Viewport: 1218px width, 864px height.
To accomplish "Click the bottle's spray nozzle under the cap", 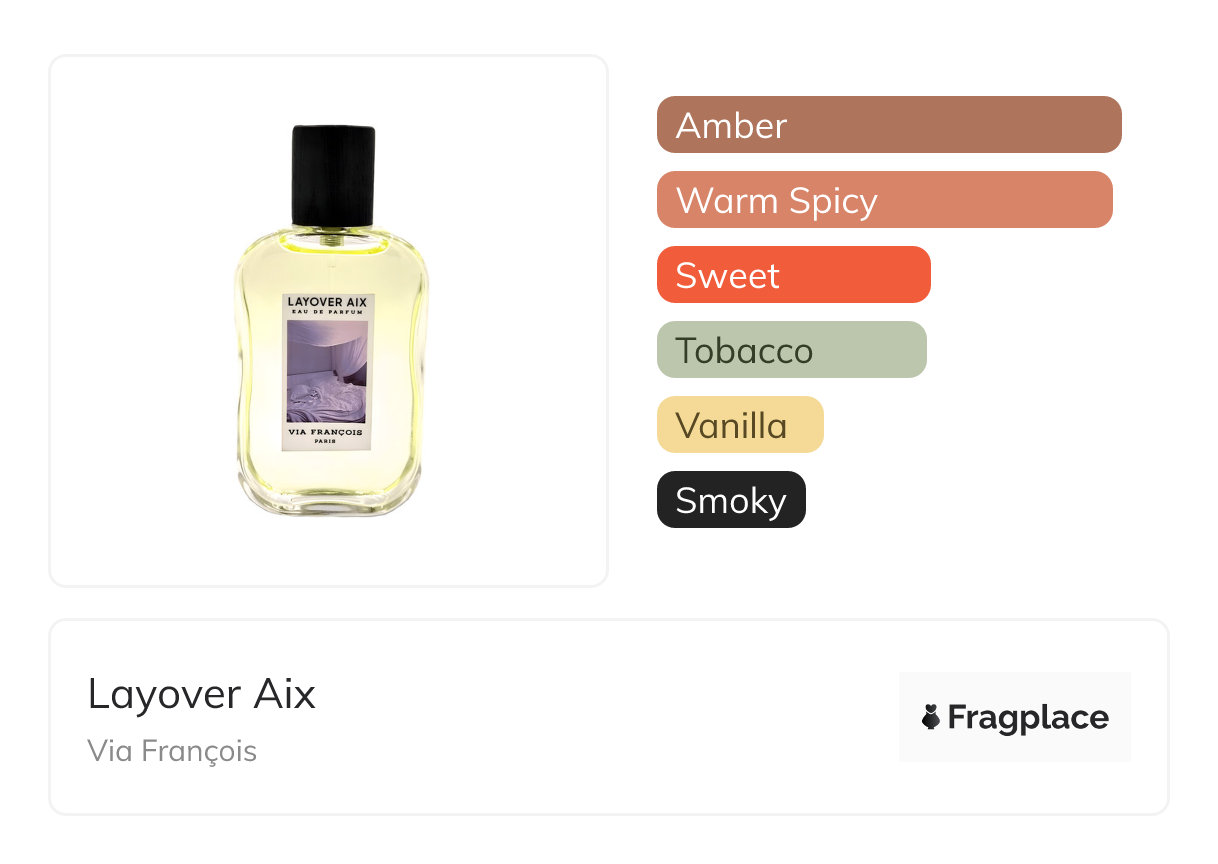I will point(334,236).
